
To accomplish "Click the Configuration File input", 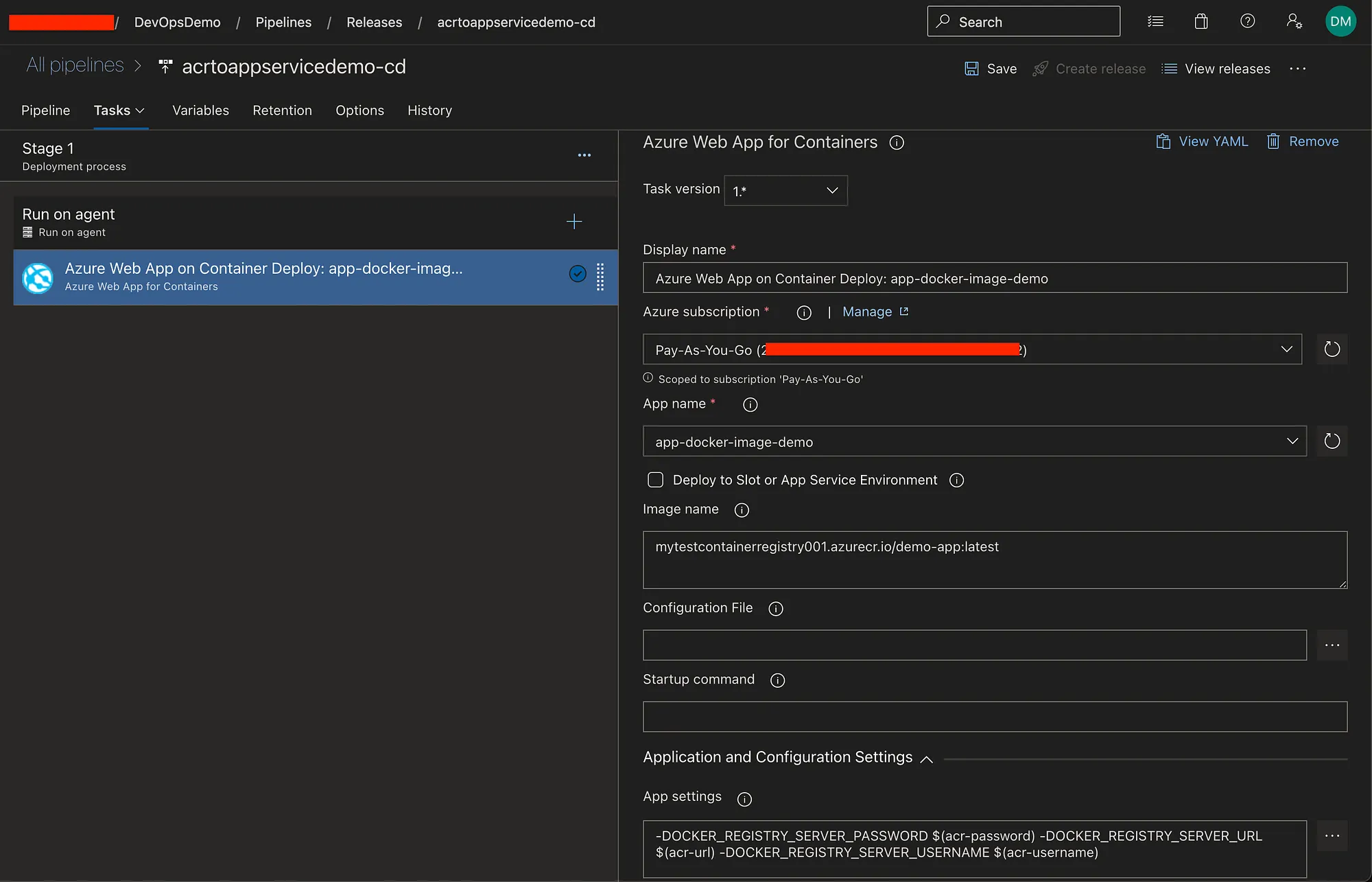I will pos(974,645).
